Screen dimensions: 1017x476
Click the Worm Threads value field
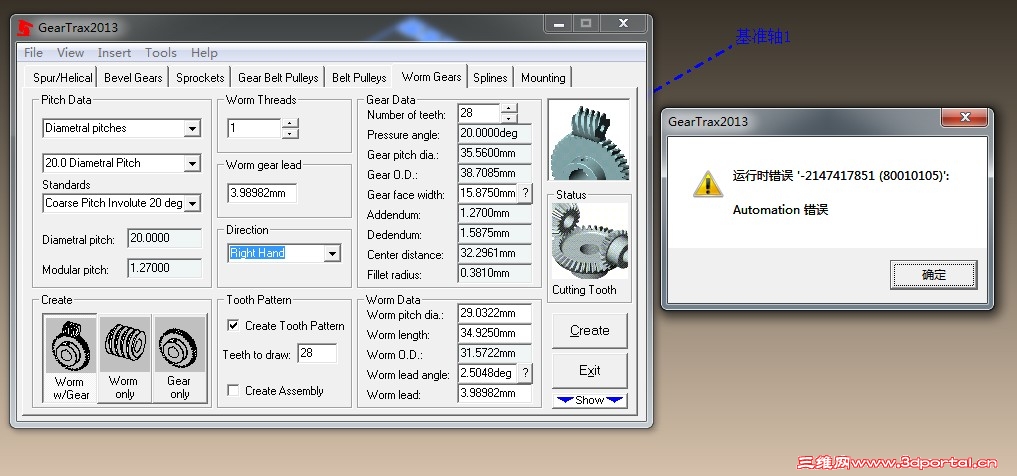pos(254,128)
